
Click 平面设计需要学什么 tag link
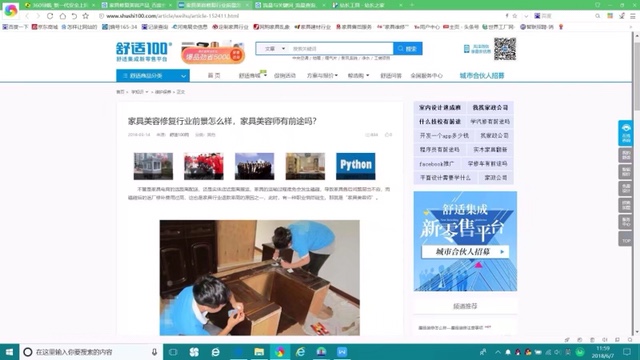point(445,178)
